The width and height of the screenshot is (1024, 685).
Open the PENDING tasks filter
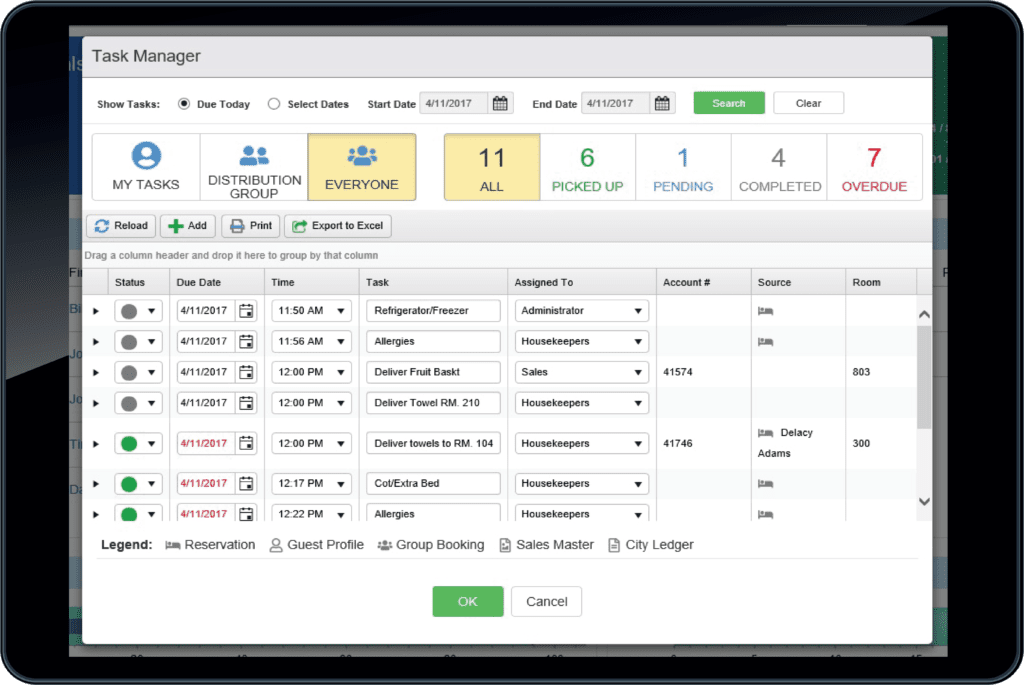coord(683,166)
